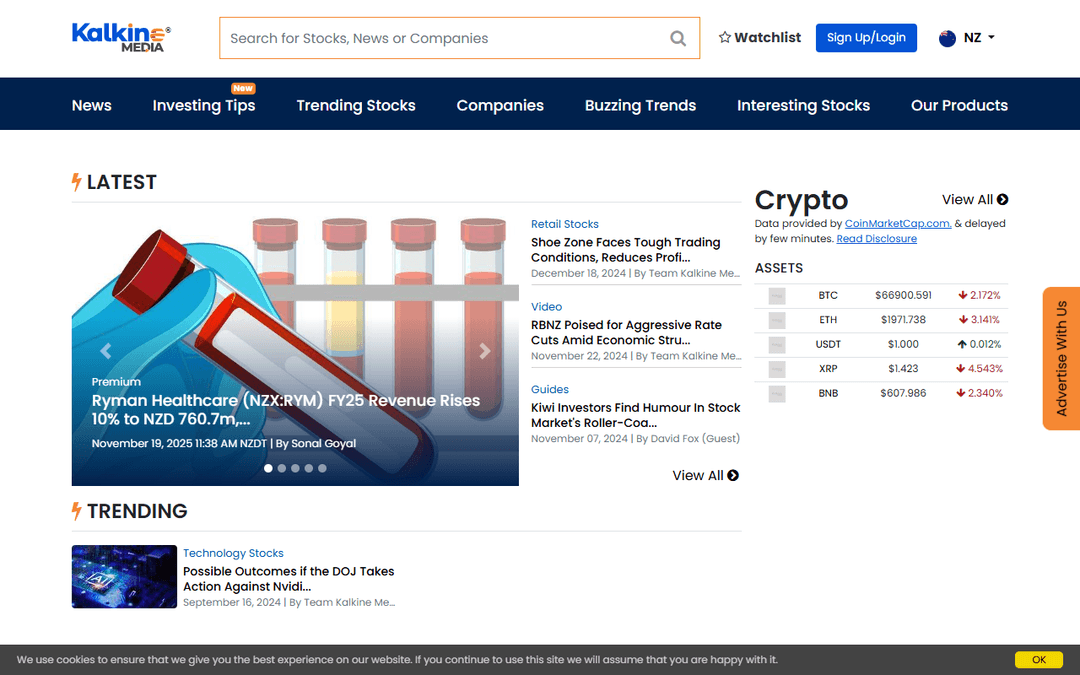Open the Buzzing Trends menu
Image resolution: width=1080 pixels, height=675 pixels.
641,105
